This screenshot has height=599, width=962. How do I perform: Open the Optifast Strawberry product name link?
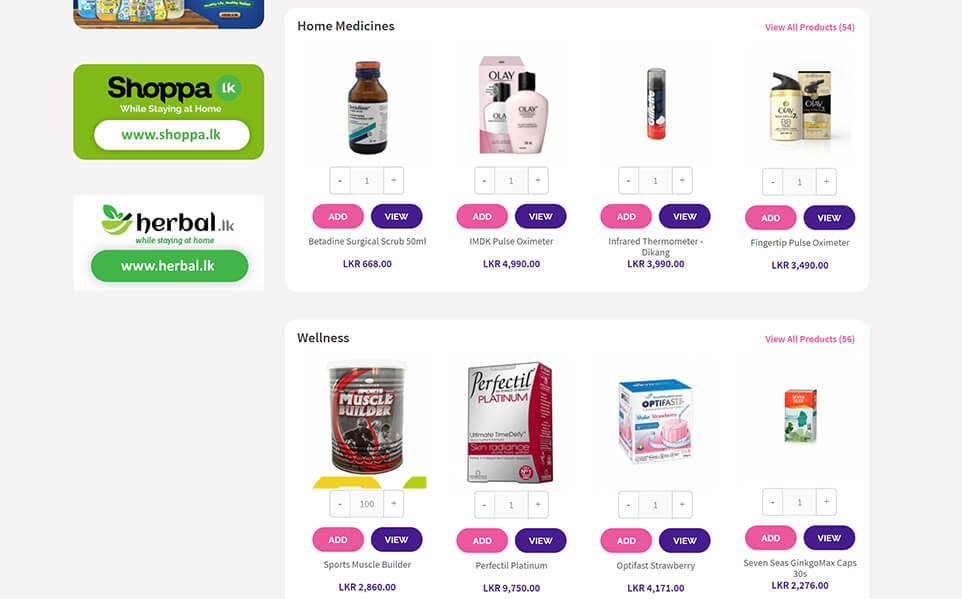pyautogui.click(x=655, y=565)
